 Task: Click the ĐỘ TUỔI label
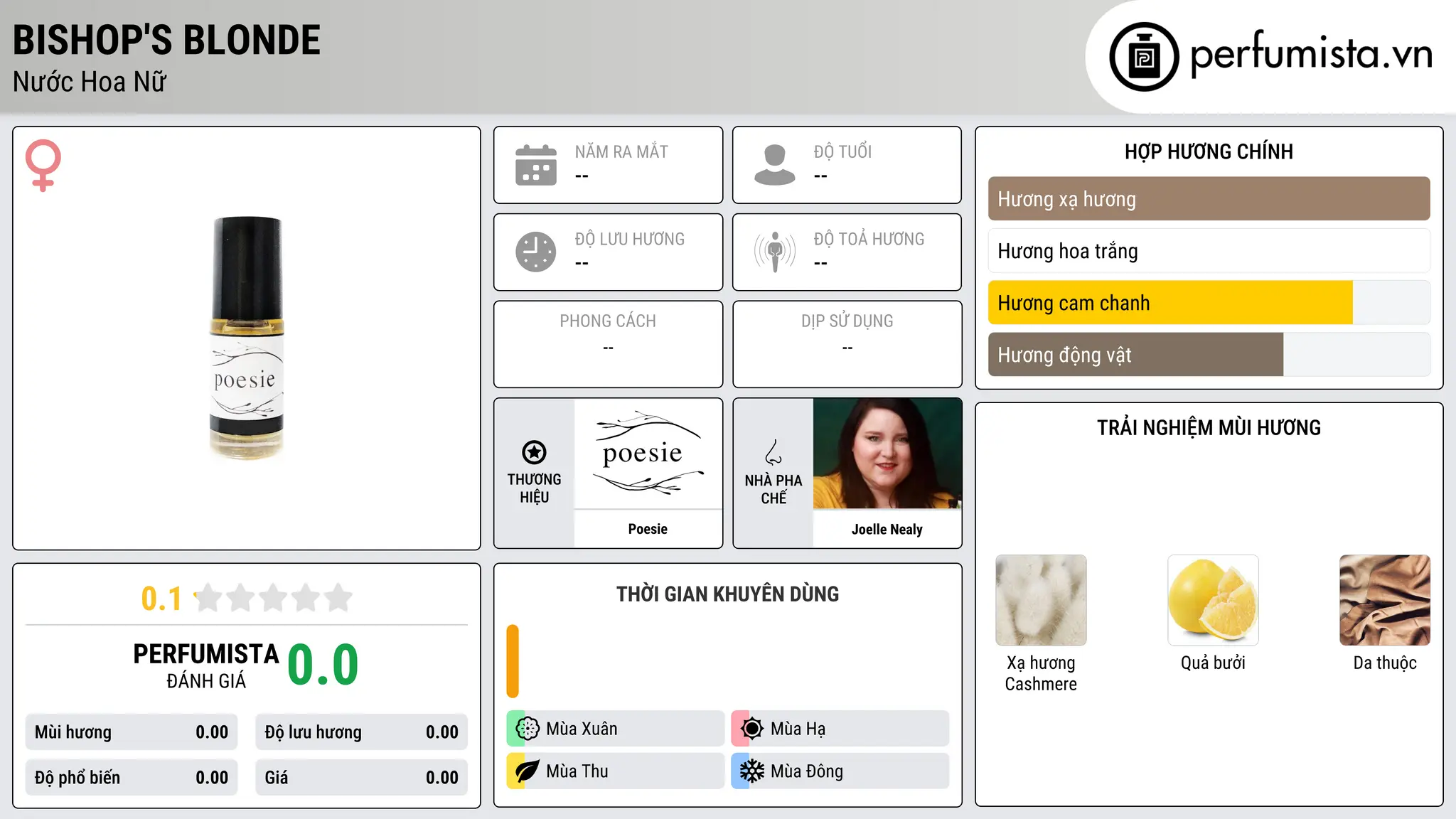[842, 152]
